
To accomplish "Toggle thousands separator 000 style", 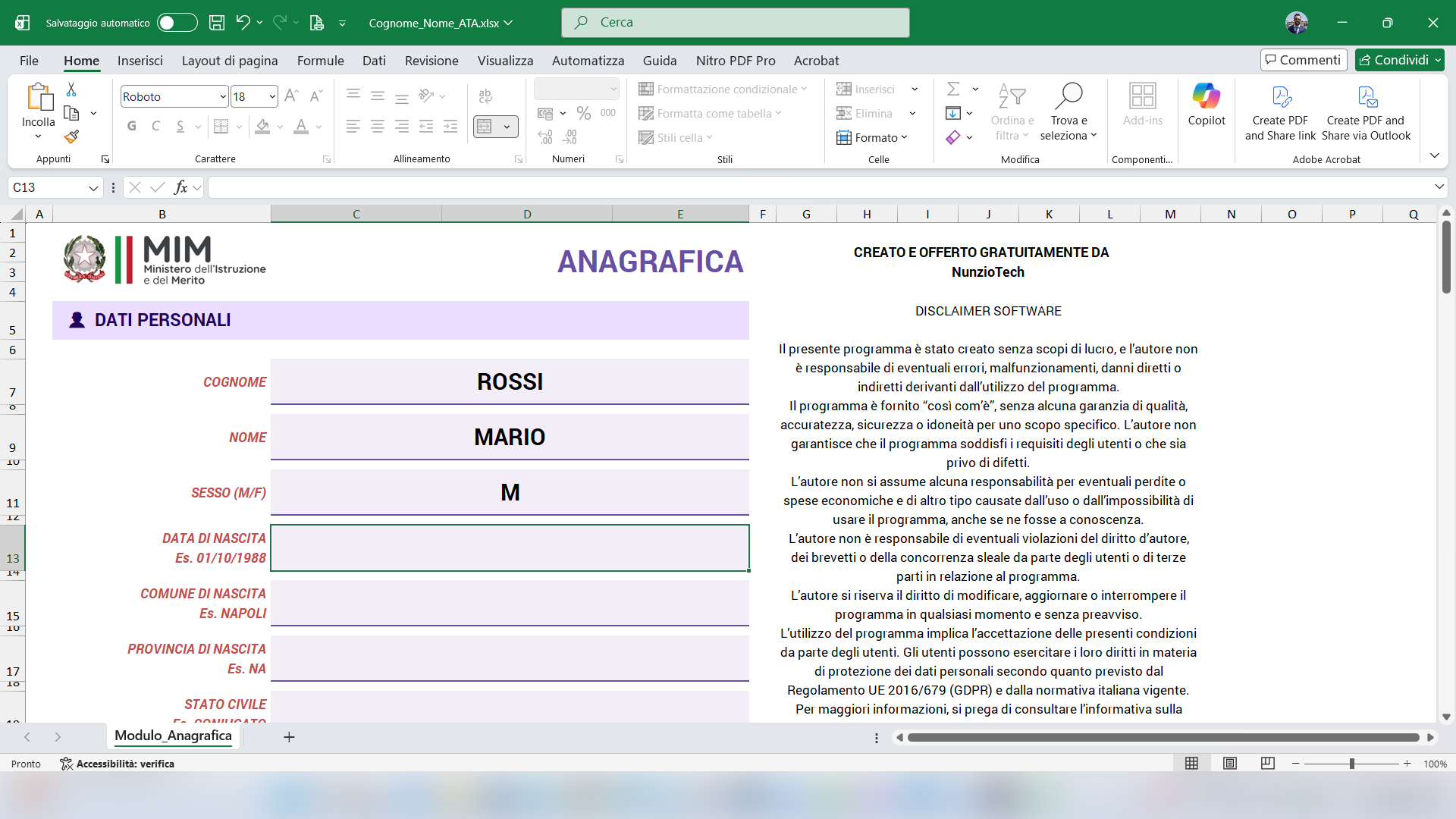I will 608,113.
